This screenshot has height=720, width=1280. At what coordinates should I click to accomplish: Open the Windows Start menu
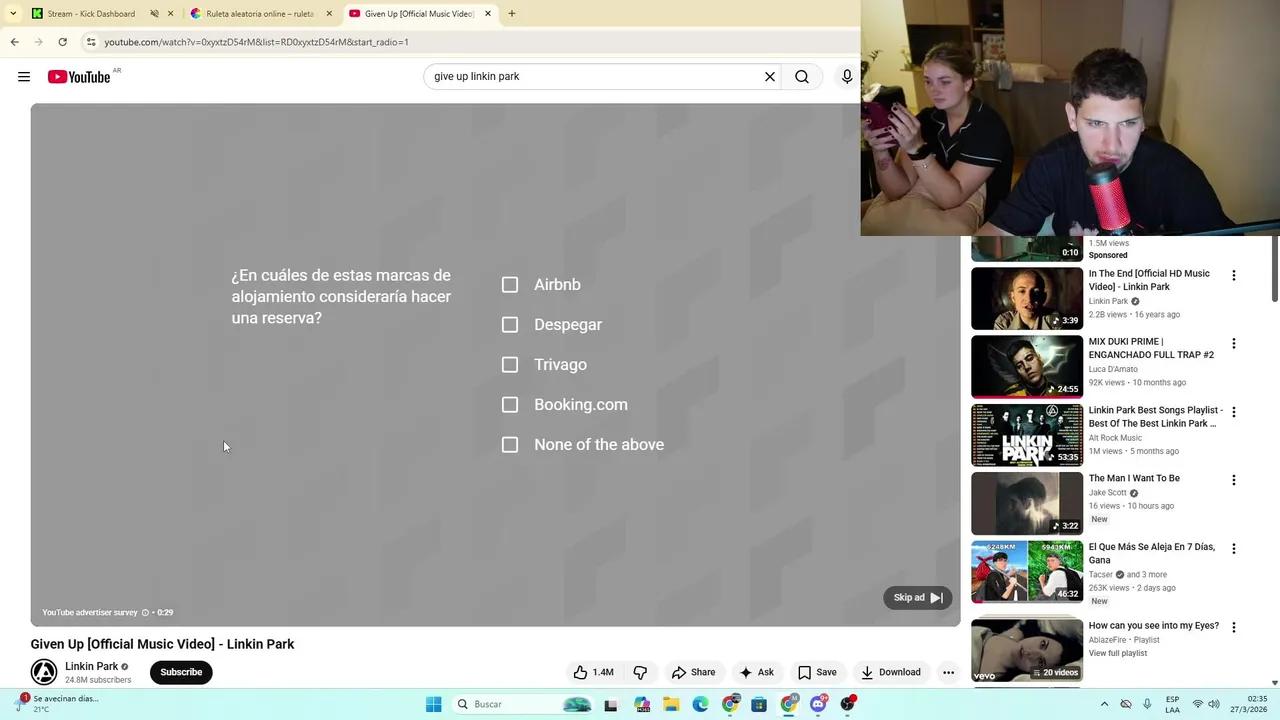click(x=433, y=704)
